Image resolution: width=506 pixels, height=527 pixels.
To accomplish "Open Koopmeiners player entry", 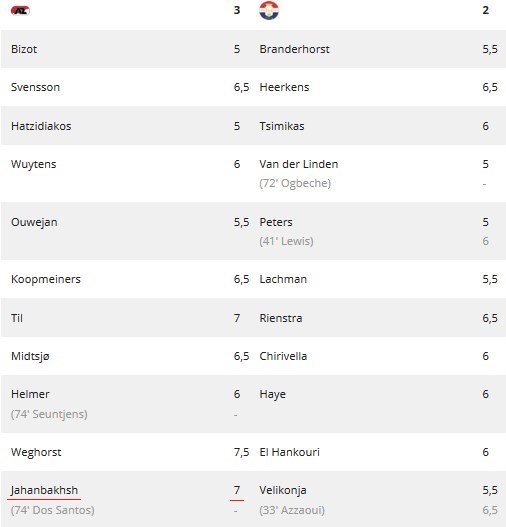I will pyautogui.click(x=46, y=279).
